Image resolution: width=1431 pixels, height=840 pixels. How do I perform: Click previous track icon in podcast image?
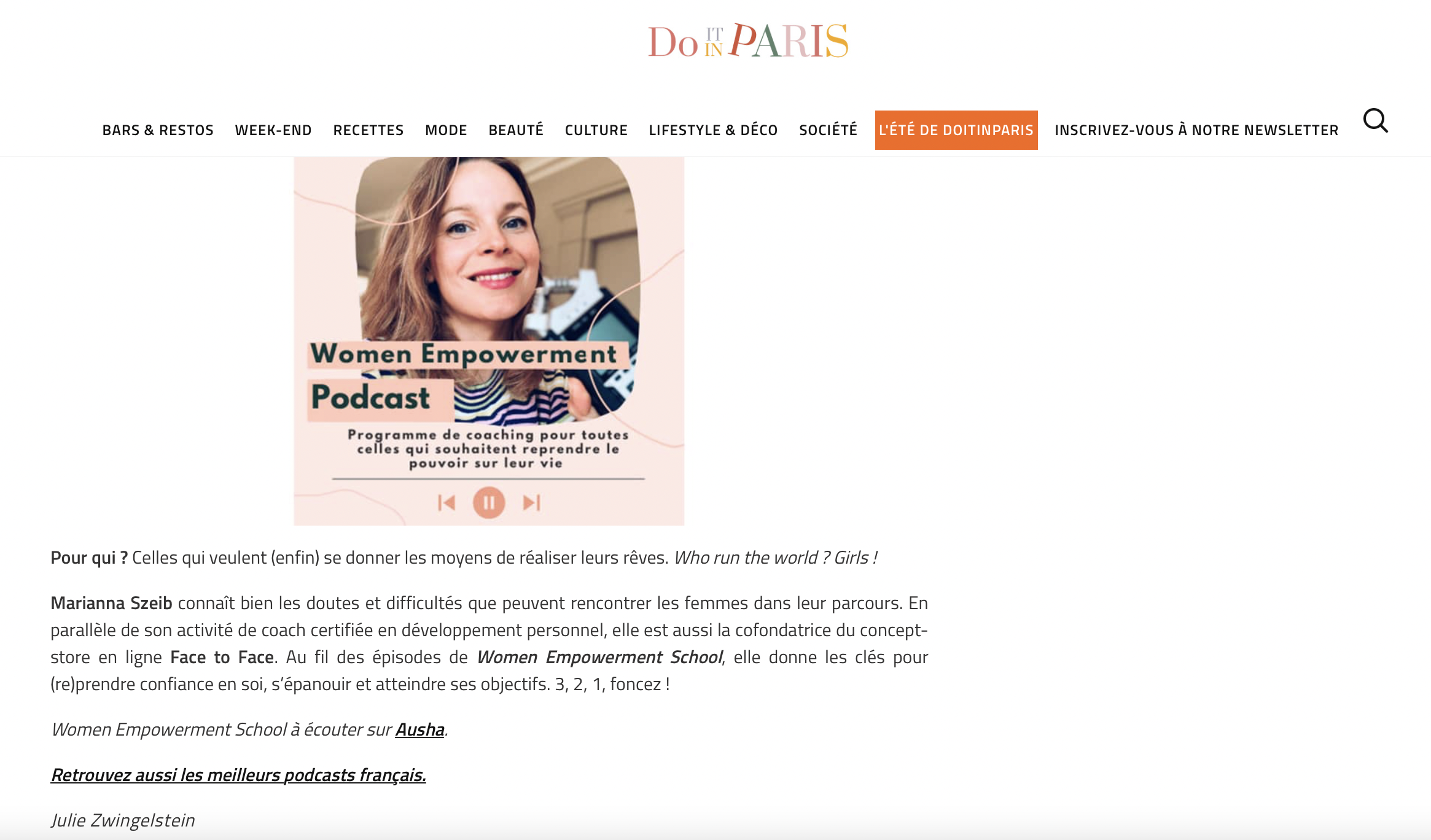click(446, 503)
